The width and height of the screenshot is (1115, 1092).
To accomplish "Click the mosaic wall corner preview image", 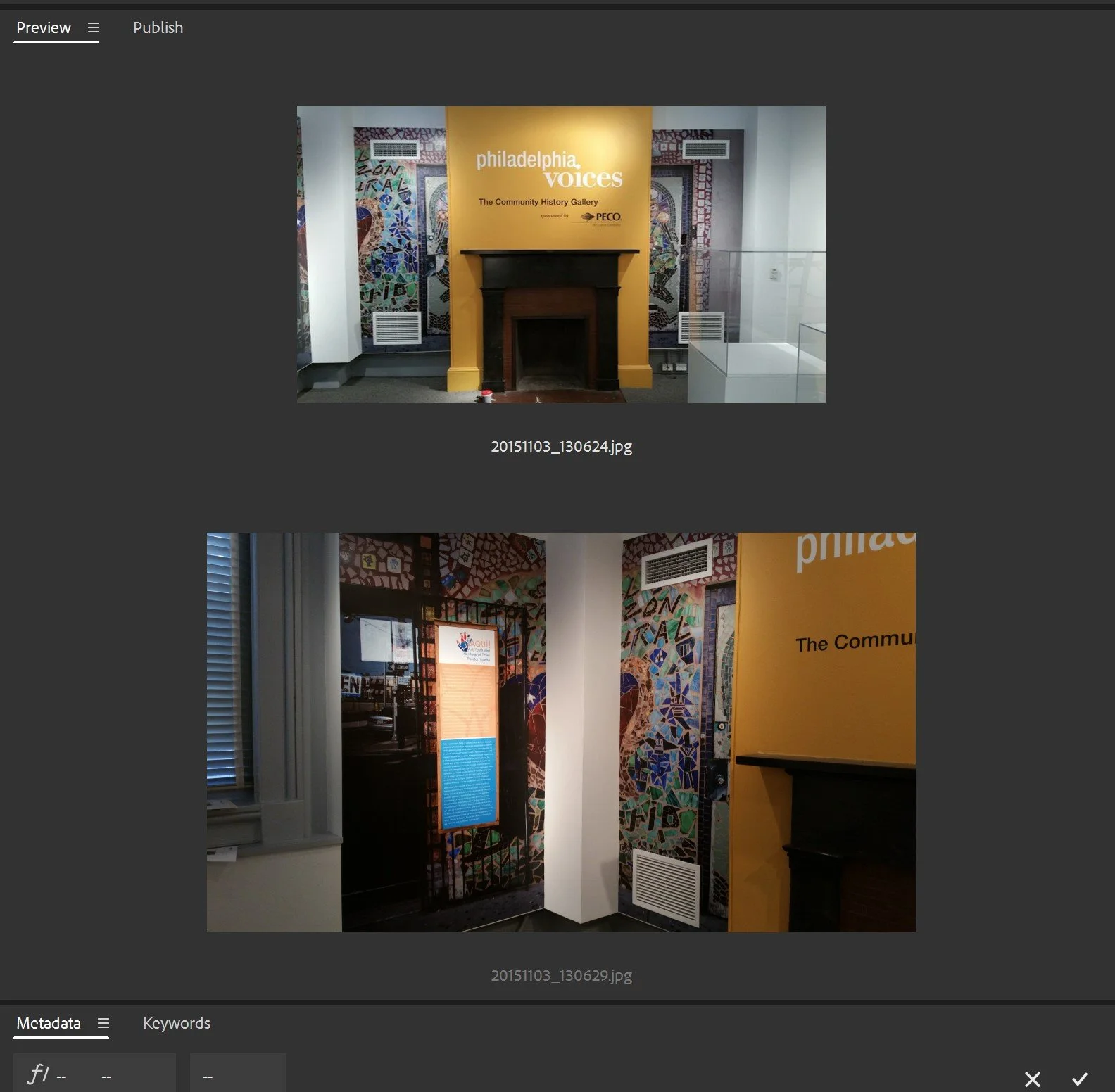I will point(561,732).
